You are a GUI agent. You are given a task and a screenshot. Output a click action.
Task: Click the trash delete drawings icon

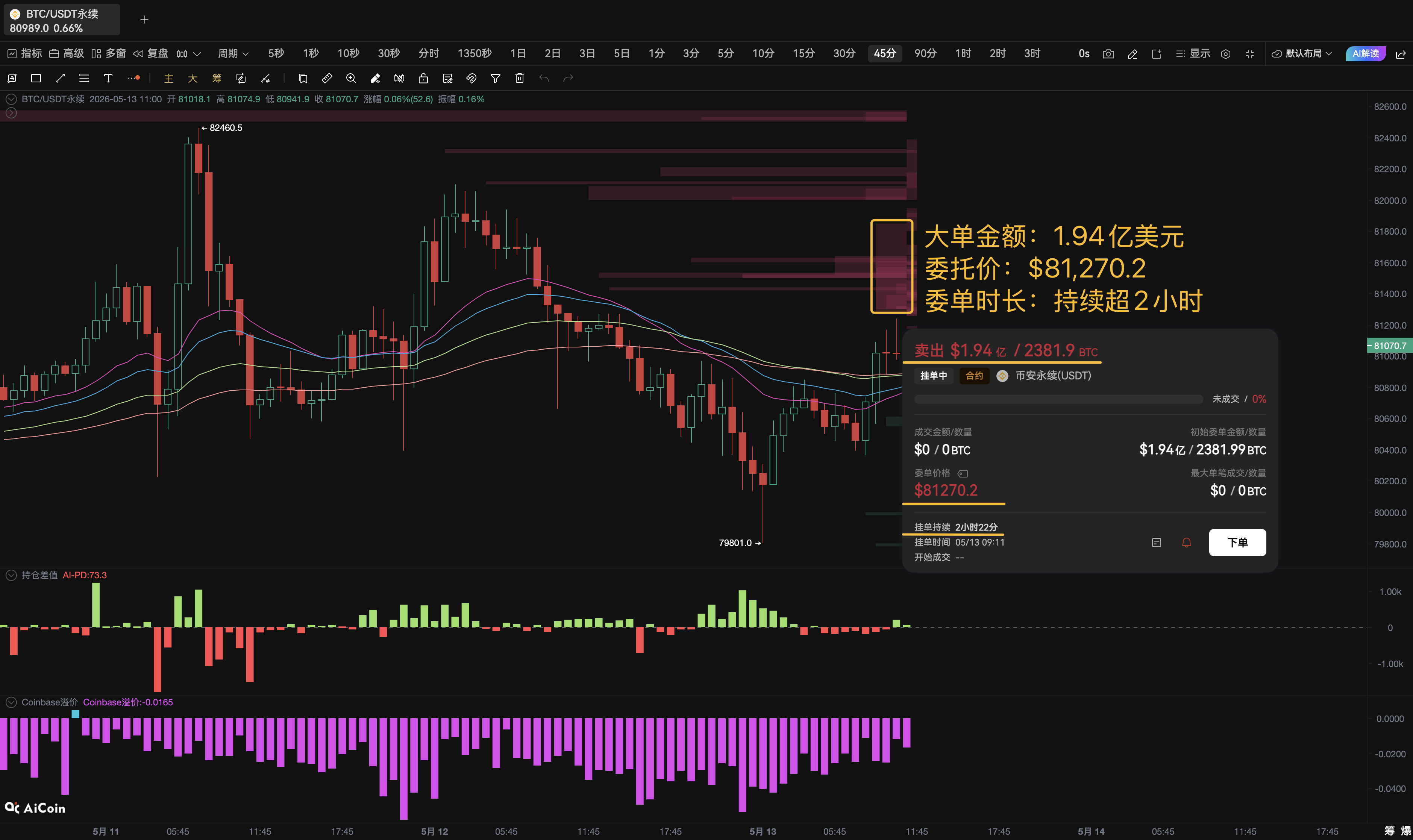click(520, 78)
